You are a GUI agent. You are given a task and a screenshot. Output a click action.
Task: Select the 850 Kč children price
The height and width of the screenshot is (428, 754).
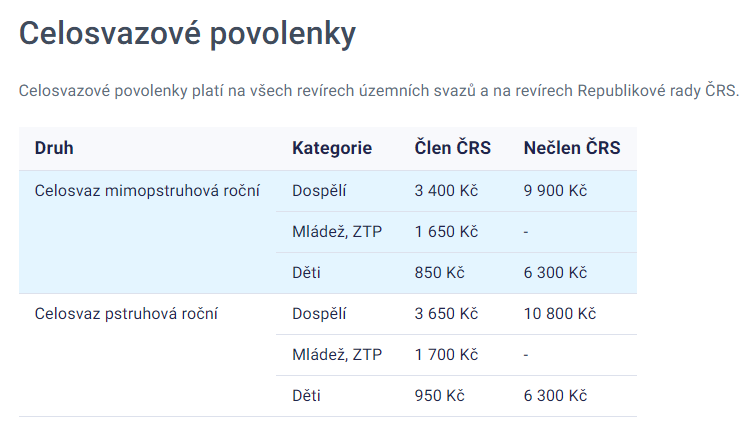[x=440, y=272]
